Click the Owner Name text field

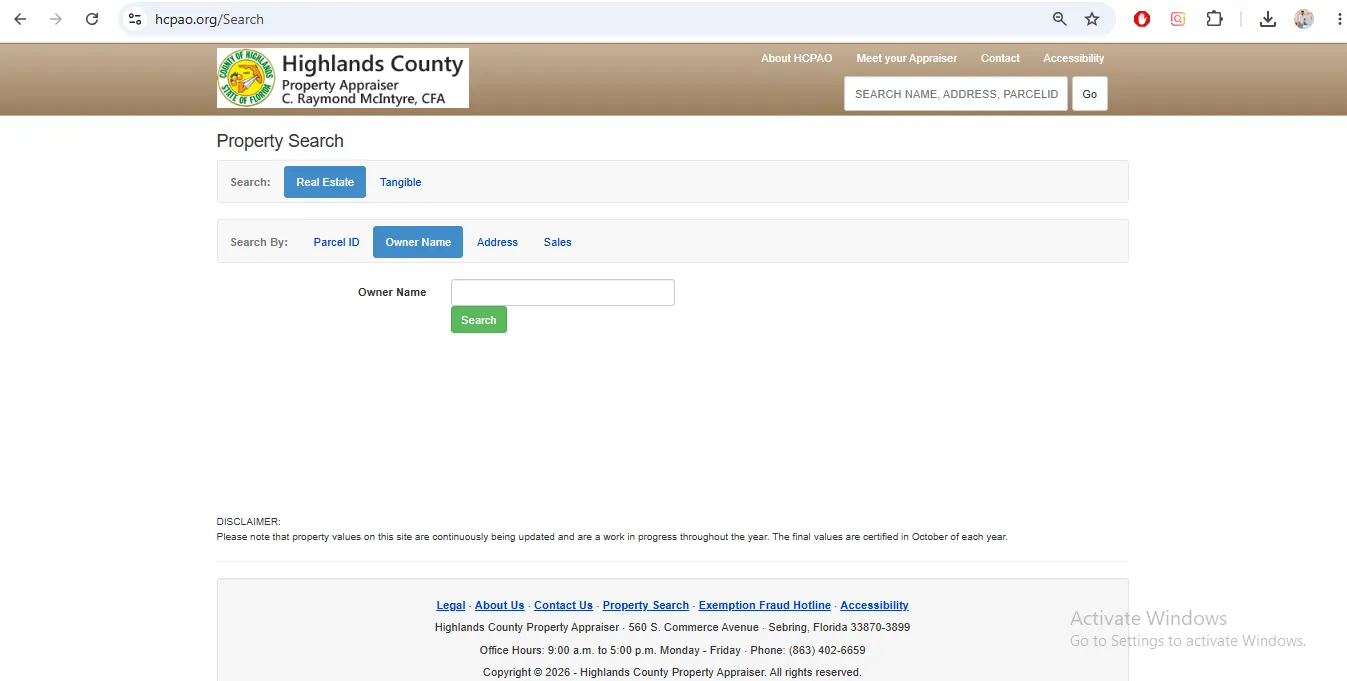pyautogui.click(x=563, y=292)
